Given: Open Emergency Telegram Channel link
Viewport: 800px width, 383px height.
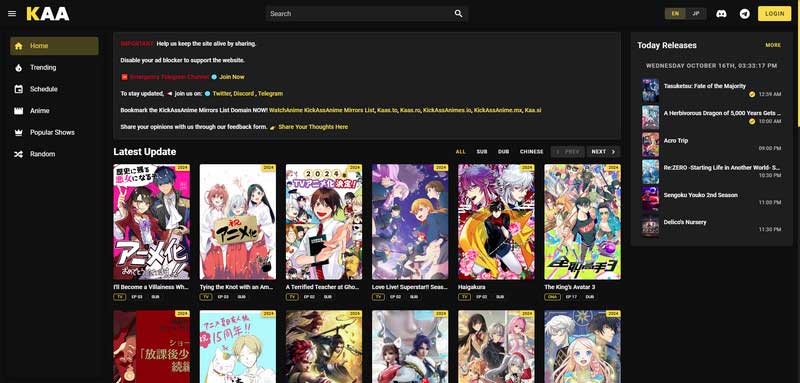Looking at the screenshot, I should click(x=169, y=77).
